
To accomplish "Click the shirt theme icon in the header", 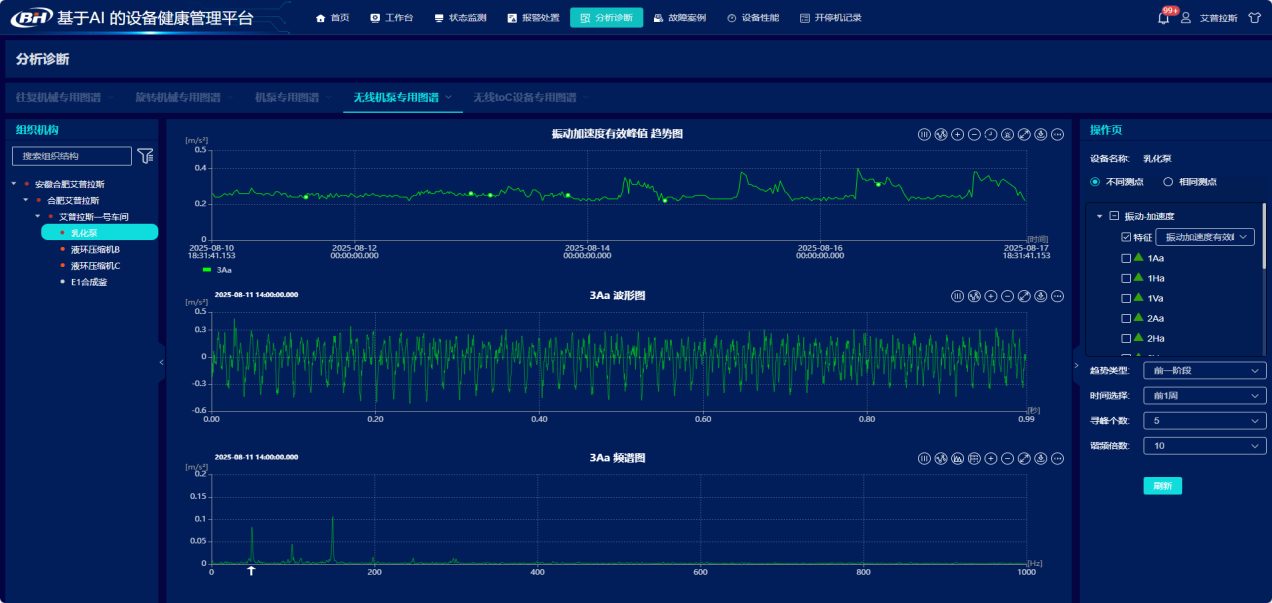I will [x=1254, y=18].
